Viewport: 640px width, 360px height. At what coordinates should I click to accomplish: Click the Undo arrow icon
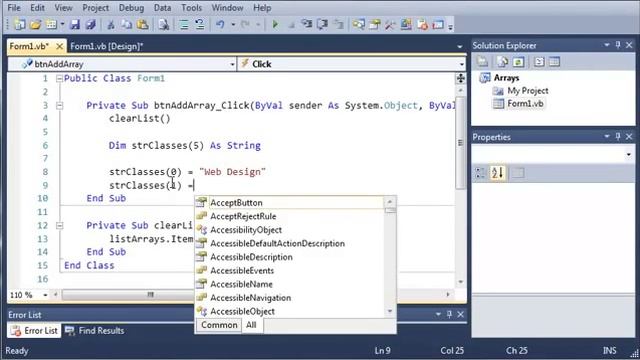tap(220, 25)
